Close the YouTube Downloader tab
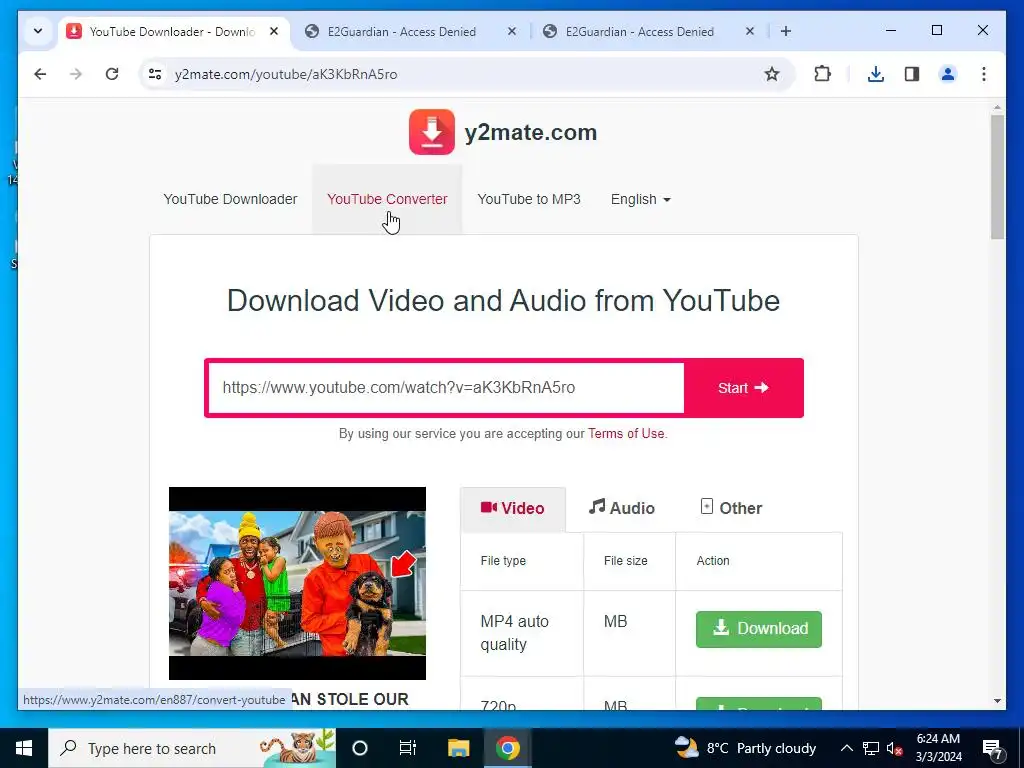Image resolution: width=1024 pixels, height=768 pixels. pyautogui.click(x=274, y=31)
